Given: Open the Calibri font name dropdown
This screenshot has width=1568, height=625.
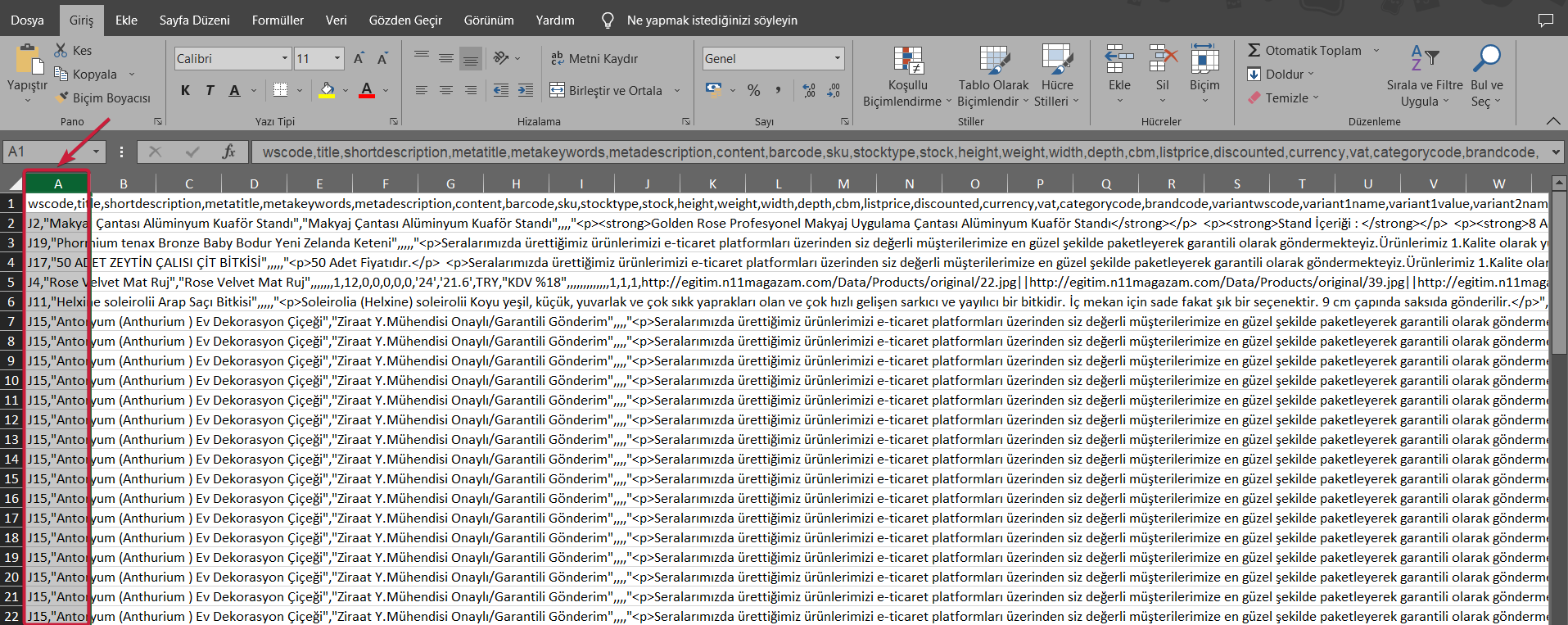Looking at the screenshot, I should (285, 58).
